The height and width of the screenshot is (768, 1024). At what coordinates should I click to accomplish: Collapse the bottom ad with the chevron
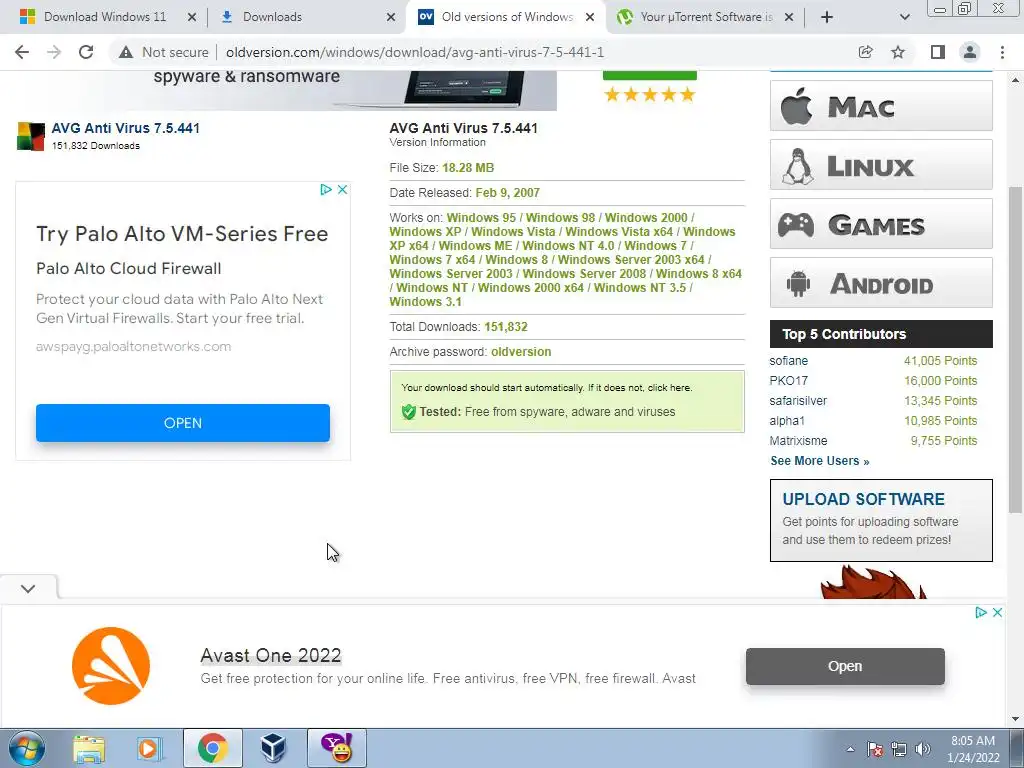pyautogui.click(x=27, y=588)
